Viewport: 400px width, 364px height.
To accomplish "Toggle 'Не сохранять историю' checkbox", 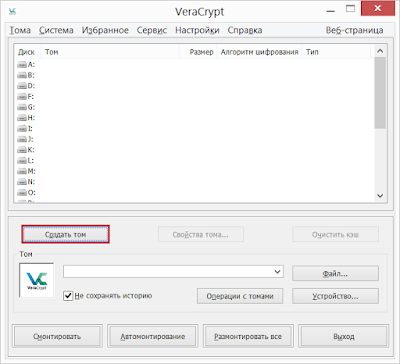I will 68,296.
